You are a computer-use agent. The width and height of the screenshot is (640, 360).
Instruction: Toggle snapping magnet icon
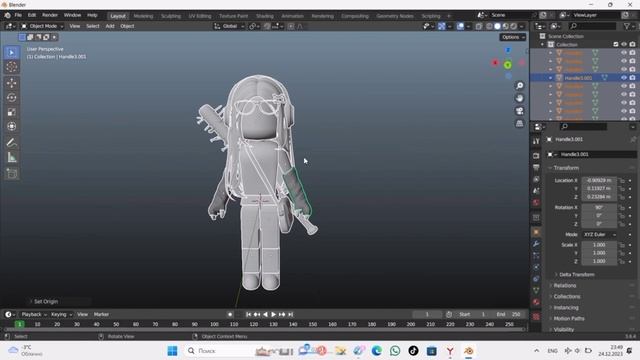tap(267, 26)
